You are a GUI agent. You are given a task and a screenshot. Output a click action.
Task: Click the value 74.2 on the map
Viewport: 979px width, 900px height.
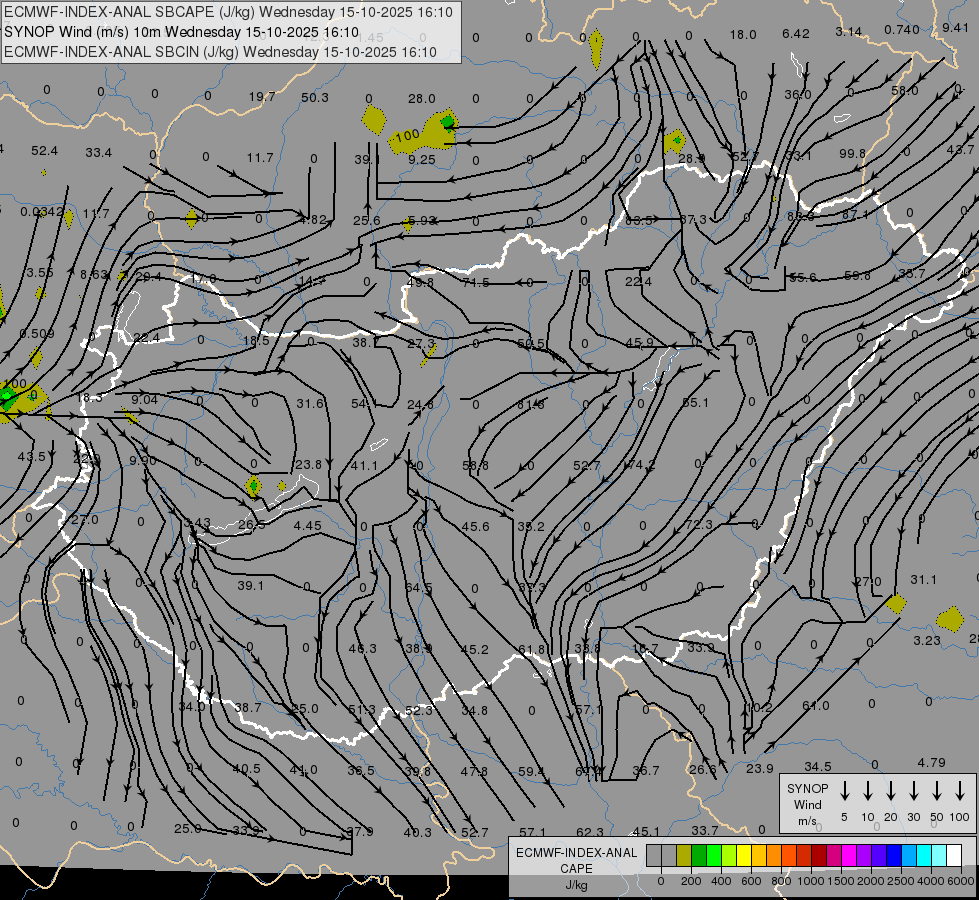[x=640, y=465]
